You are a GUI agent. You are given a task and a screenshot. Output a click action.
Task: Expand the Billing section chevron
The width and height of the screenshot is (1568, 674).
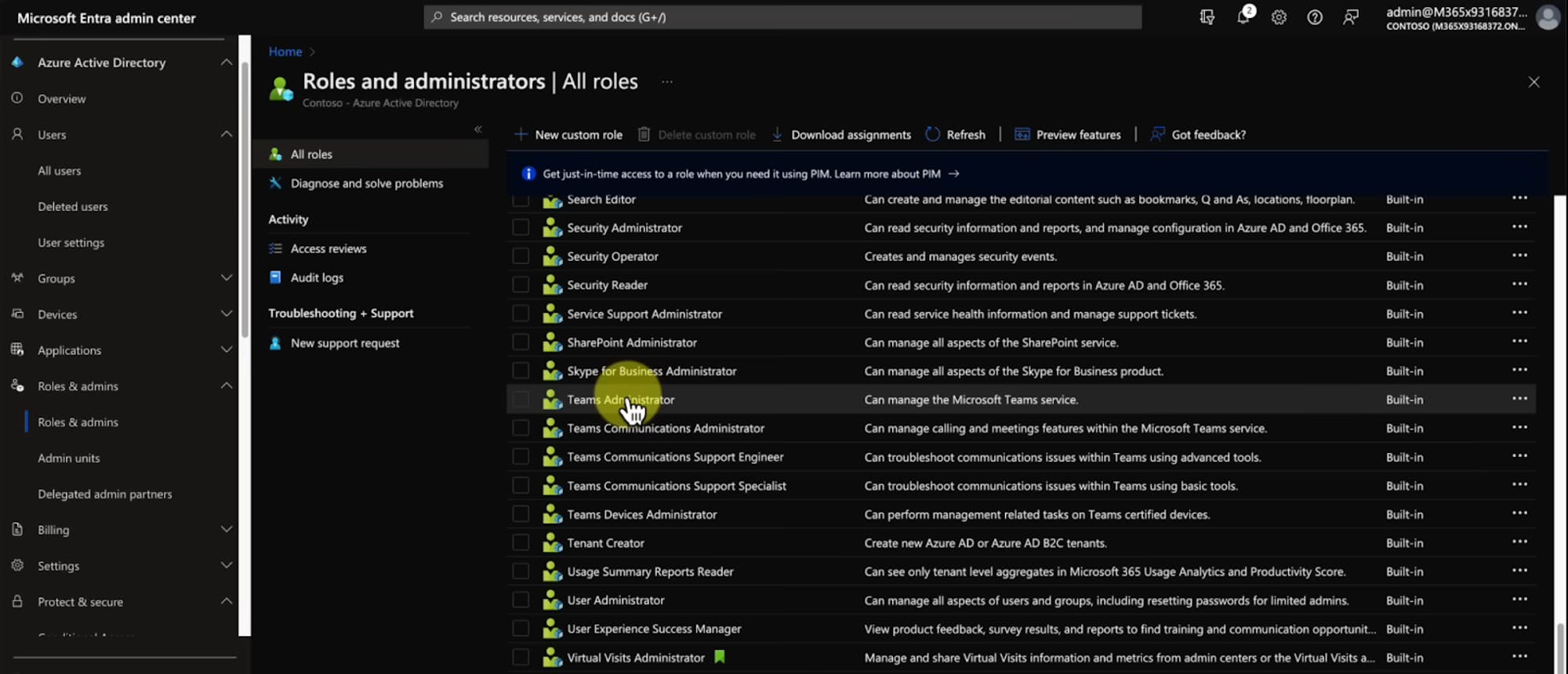[227, 530]
